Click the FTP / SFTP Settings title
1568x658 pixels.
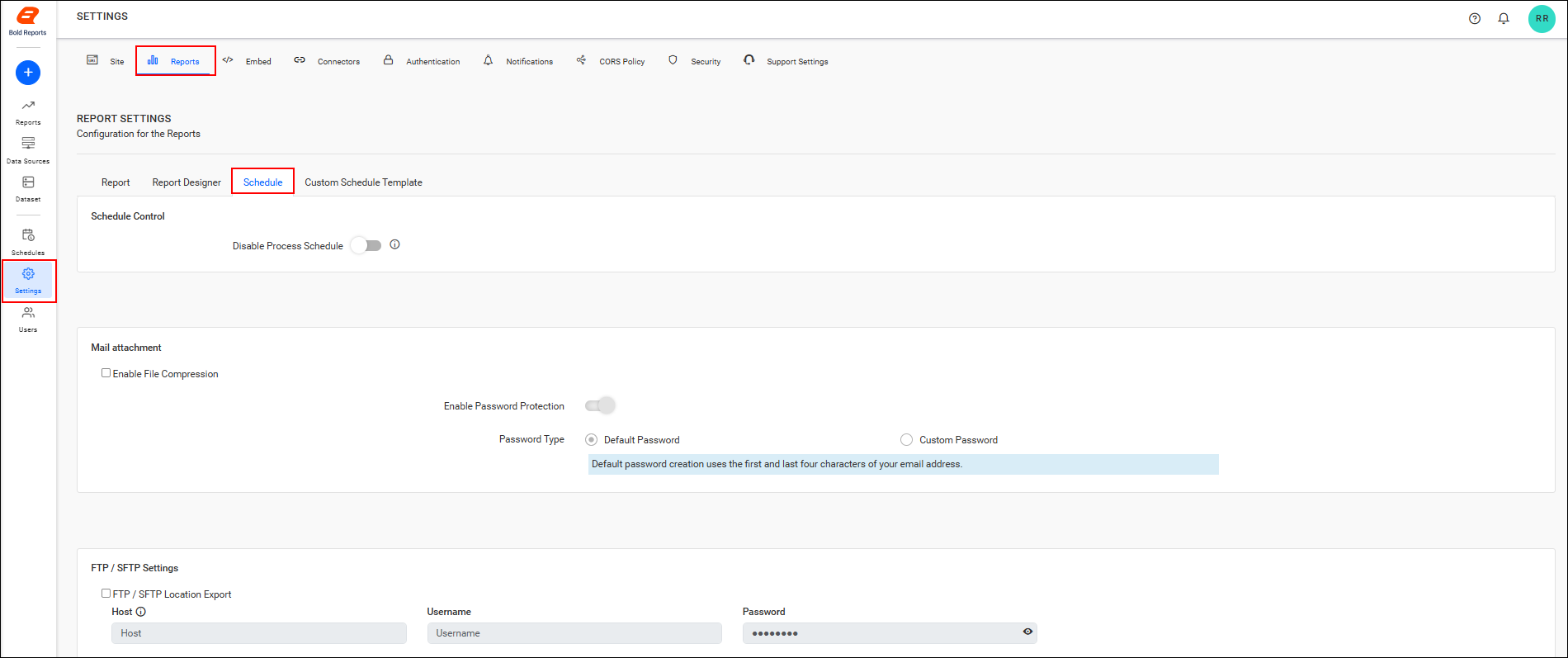pyautogui.click(x=135, y=568)
